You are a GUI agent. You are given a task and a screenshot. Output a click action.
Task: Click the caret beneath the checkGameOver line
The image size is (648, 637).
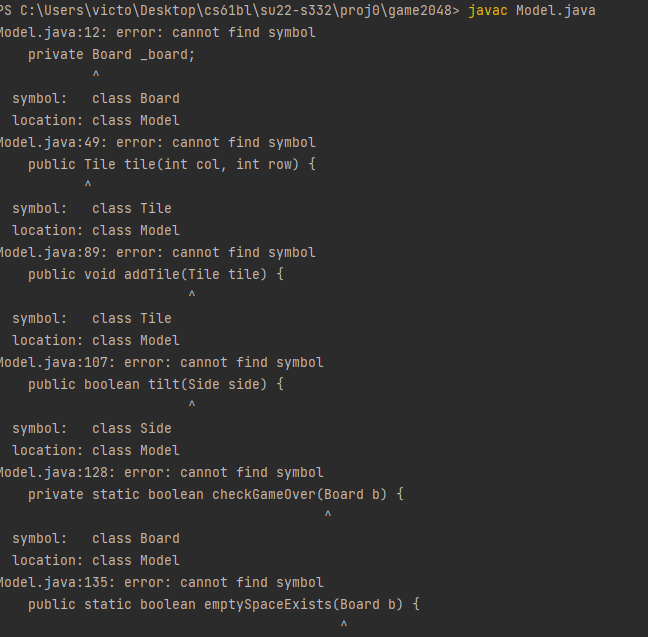coord(328,515)
